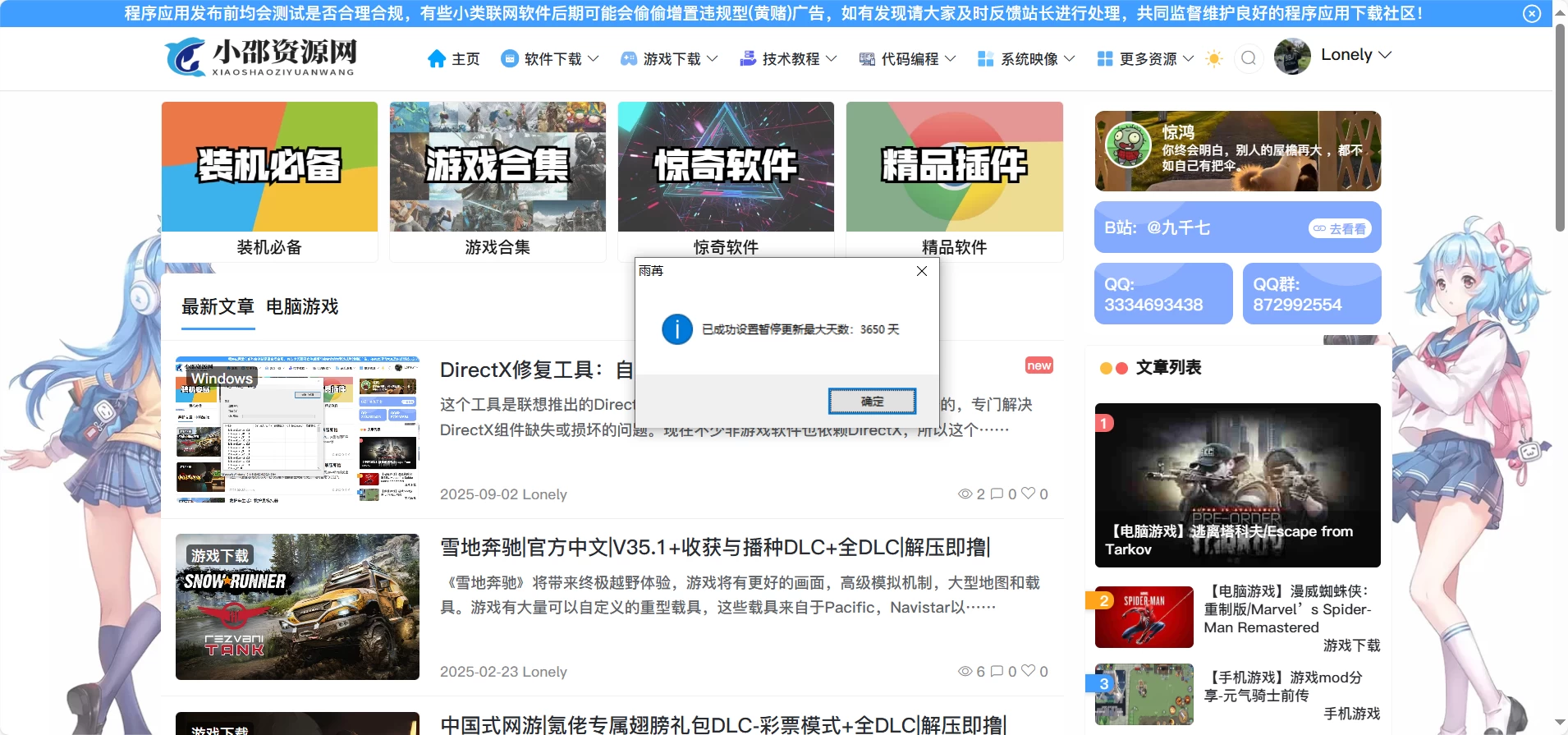
Task: Click the Lonely user avatar
Action: [x=1292, y=56]
